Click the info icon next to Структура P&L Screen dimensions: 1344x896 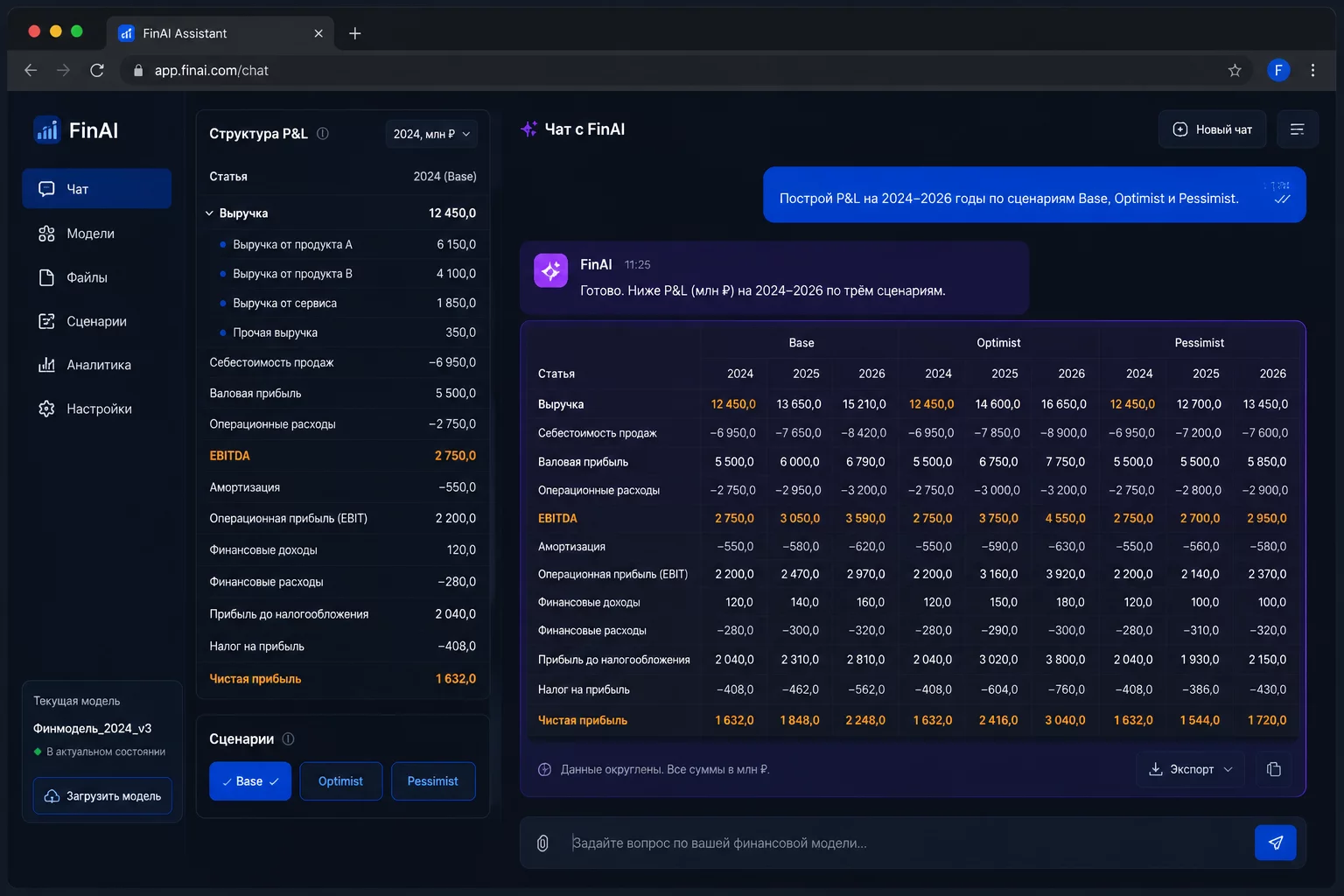pos(323,134)
